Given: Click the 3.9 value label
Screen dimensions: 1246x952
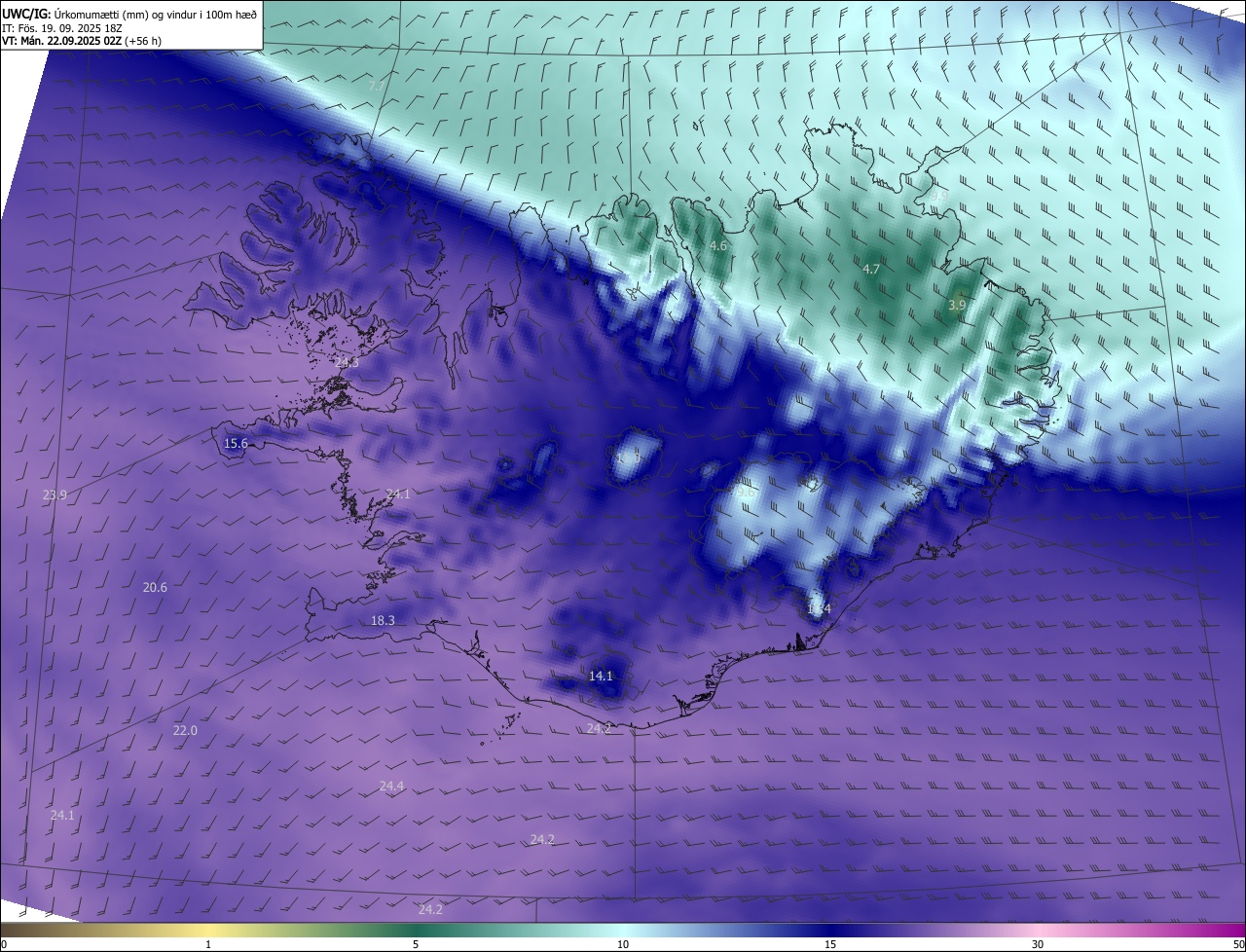Looking at the screenshot, I should pos(957,305).
